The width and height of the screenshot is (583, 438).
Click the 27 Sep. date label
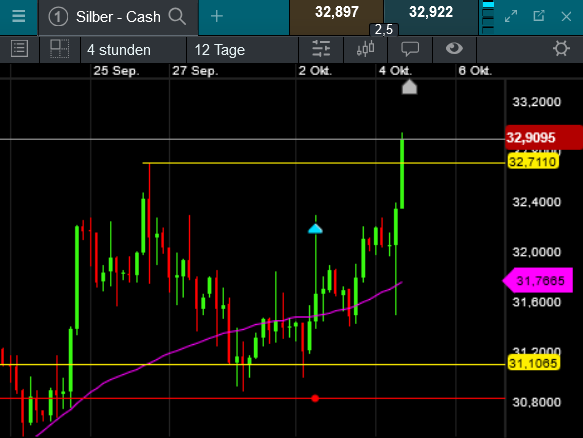pyautogui.click(x=195, y=71)
